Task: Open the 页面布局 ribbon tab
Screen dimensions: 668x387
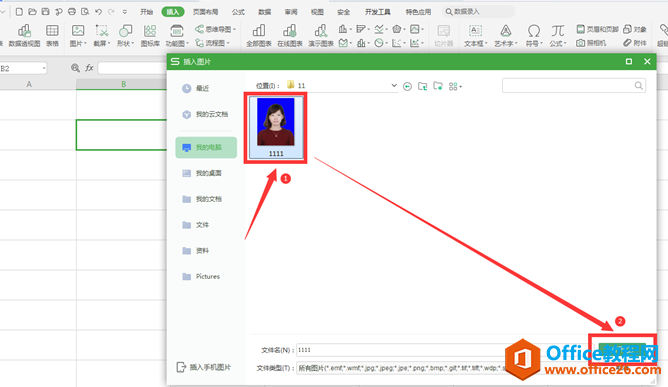Action: tap(205, 12)
